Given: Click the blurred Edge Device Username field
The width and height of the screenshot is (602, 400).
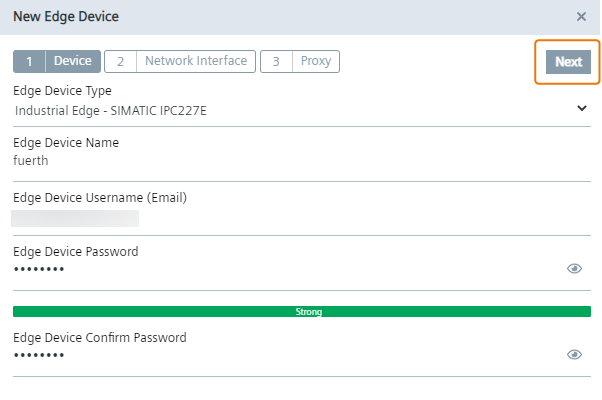Looking at the screenshot, I should [x=76, y=217].
